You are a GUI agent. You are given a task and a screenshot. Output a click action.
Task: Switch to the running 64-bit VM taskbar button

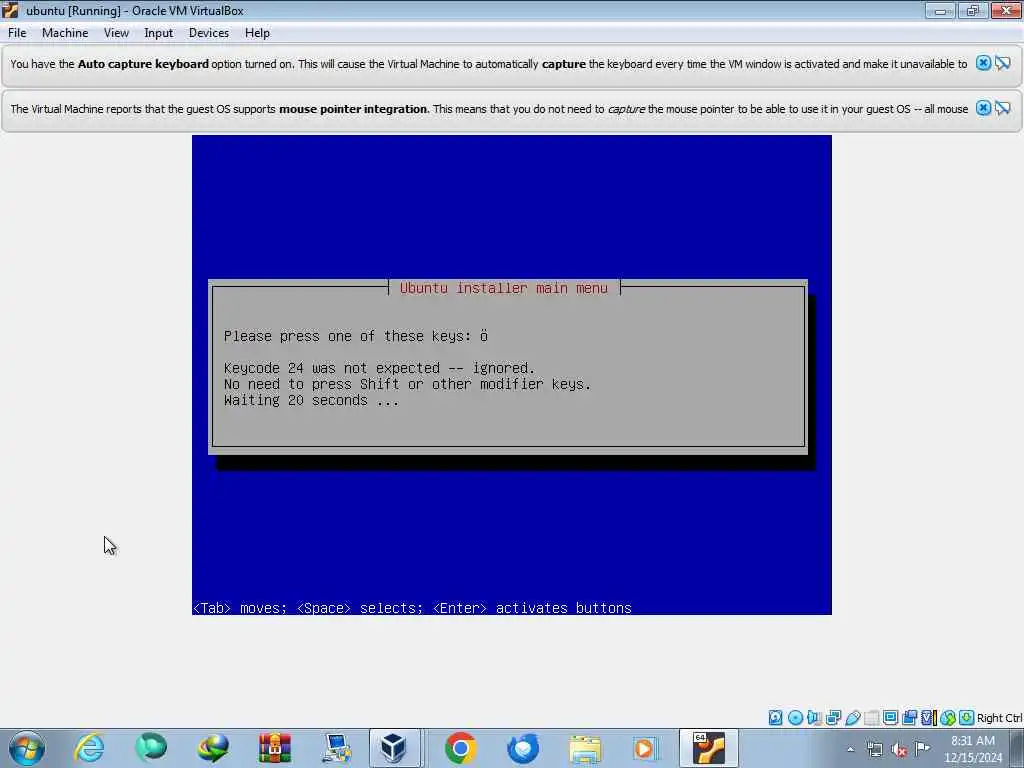click(709, 748)
